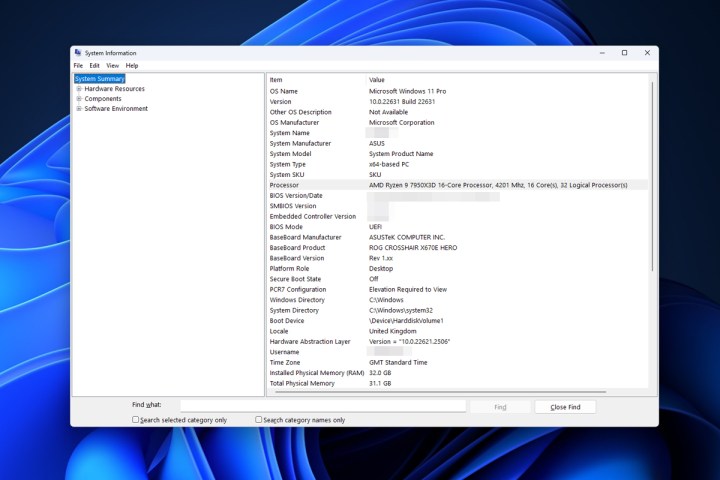Expand the Components tree node
This screenshot has width=720, height=480.
pos(79,99)
